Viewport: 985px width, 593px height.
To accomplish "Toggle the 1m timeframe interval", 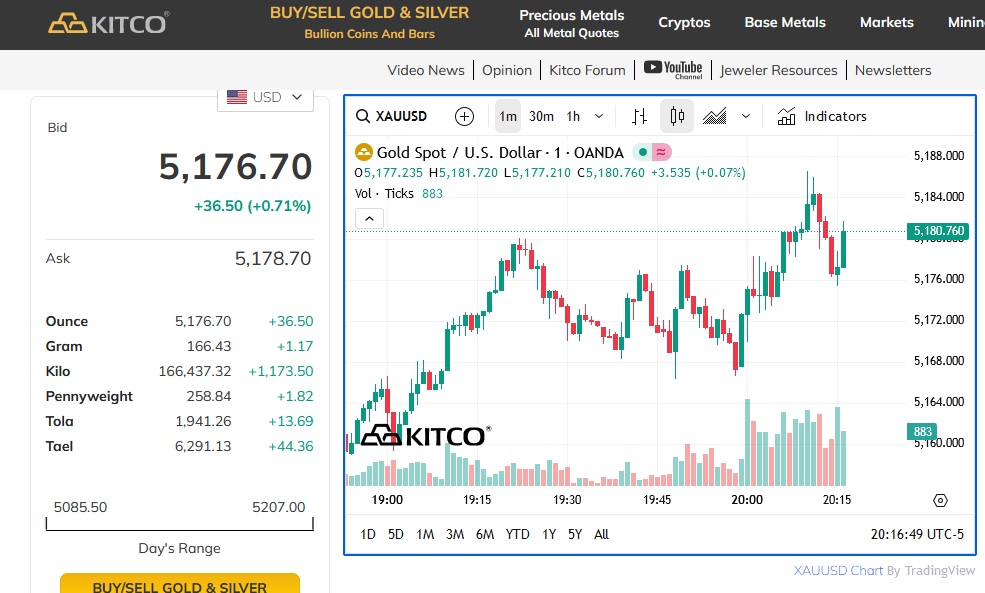I will (508, 116).
